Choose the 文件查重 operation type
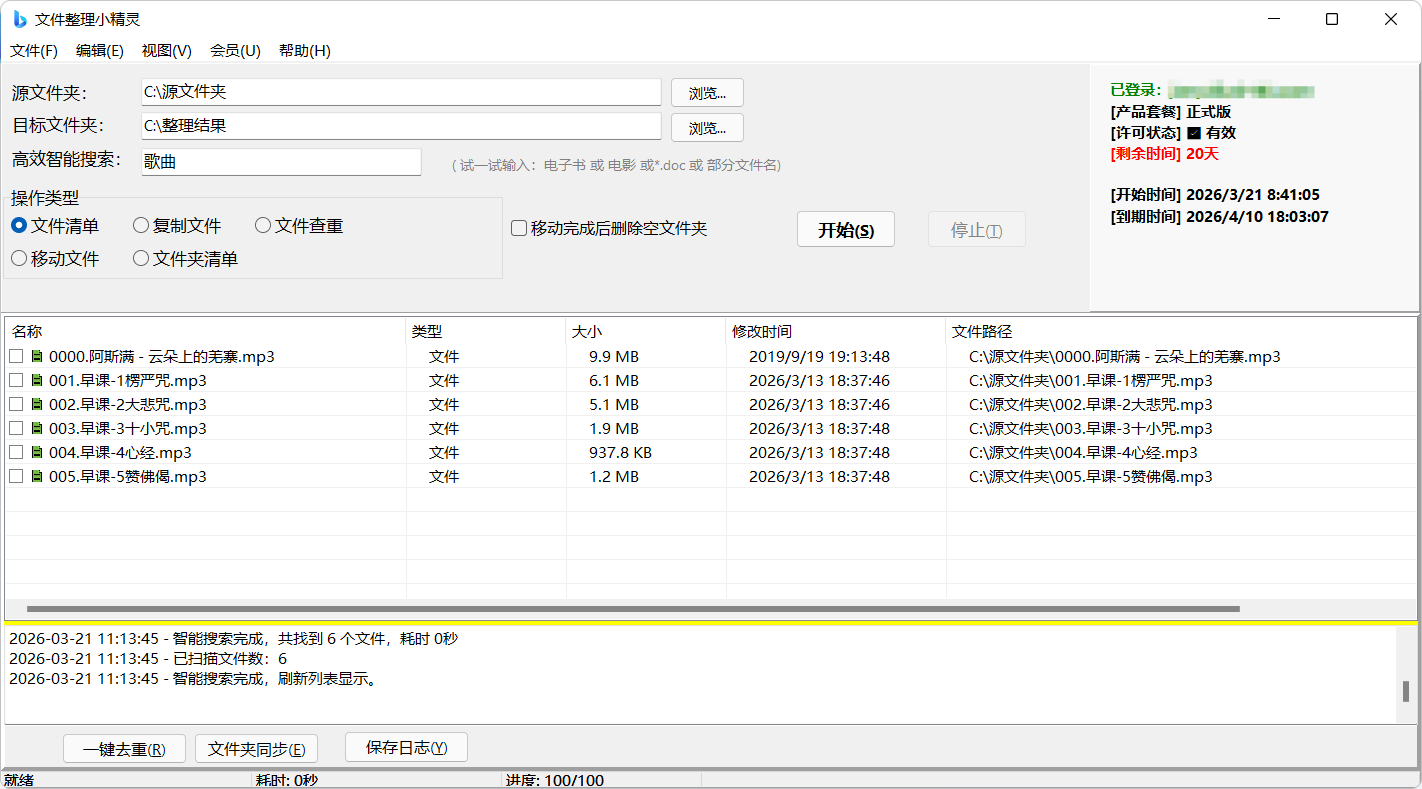Screen dimensions: 1422x789 263,226
